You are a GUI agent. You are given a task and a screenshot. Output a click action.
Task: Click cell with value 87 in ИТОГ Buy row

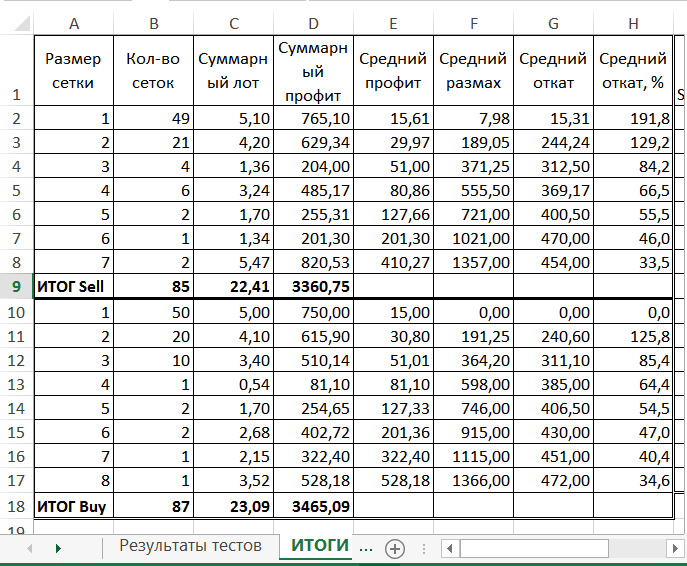point(153,506)
